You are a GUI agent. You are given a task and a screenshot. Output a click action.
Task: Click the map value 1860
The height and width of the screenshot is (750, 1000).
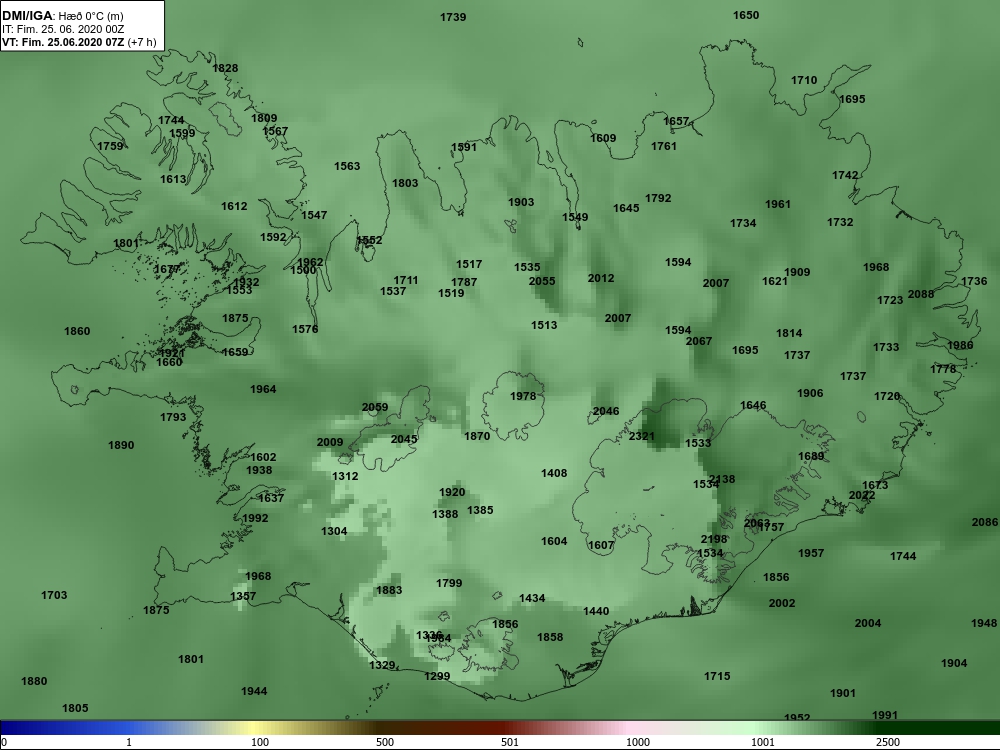[77, 331]
